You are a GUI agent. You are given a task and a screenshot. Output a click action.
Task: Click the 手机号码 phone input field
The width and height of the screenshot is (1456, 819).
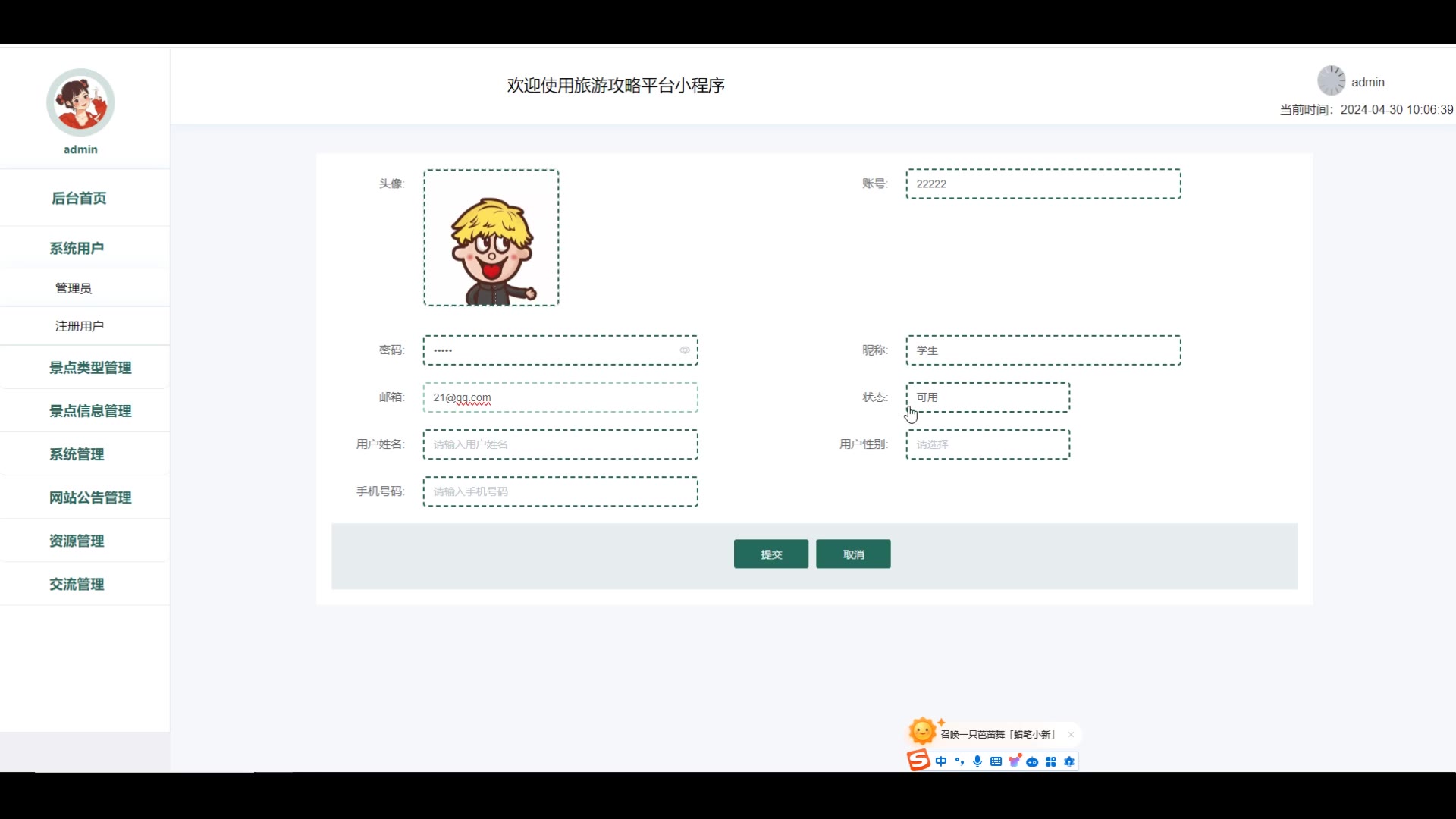(560, 491)
